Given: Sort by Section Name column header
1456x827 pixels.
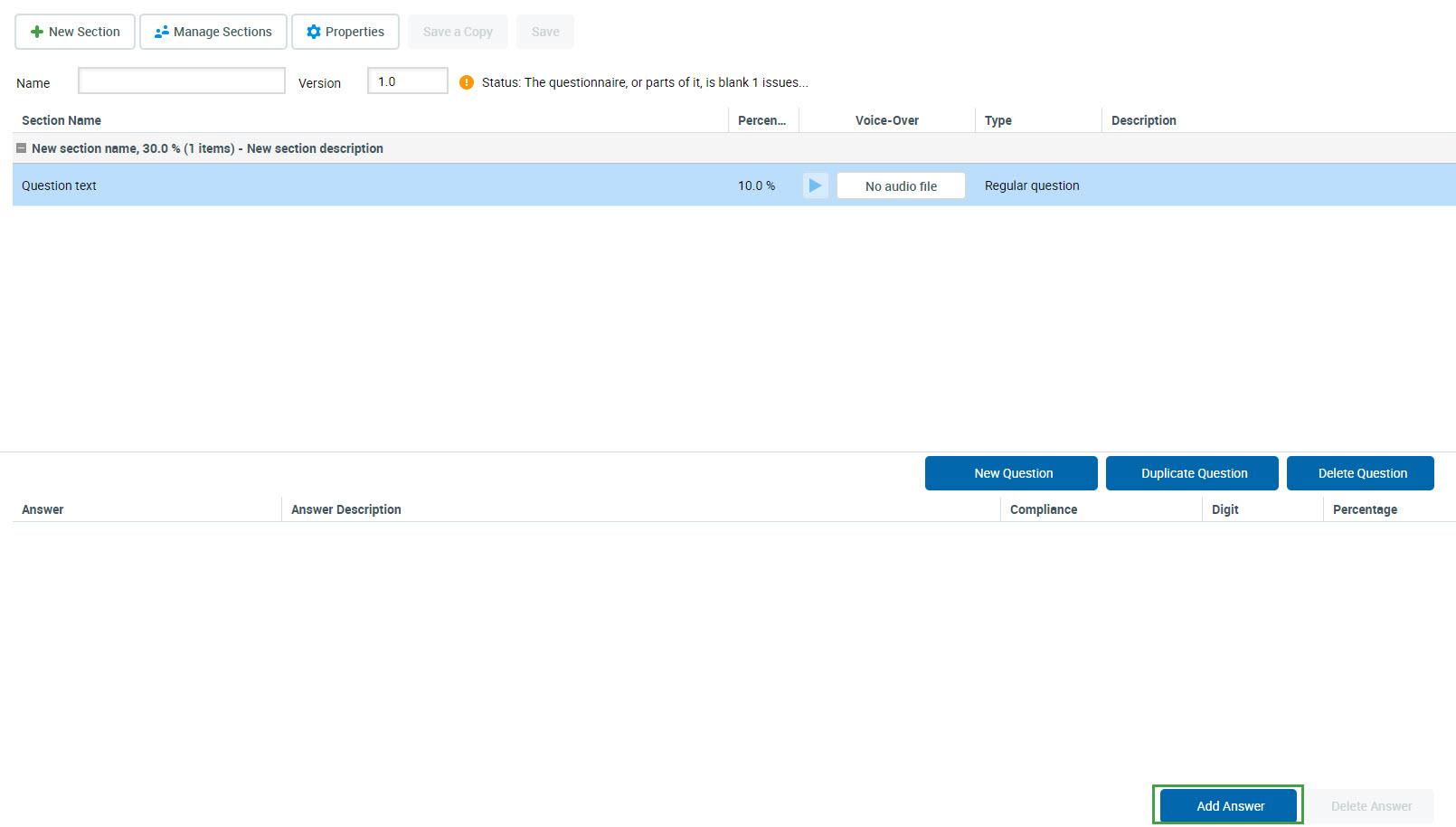Looking at the screenshot, I should [x=61, y=120].
